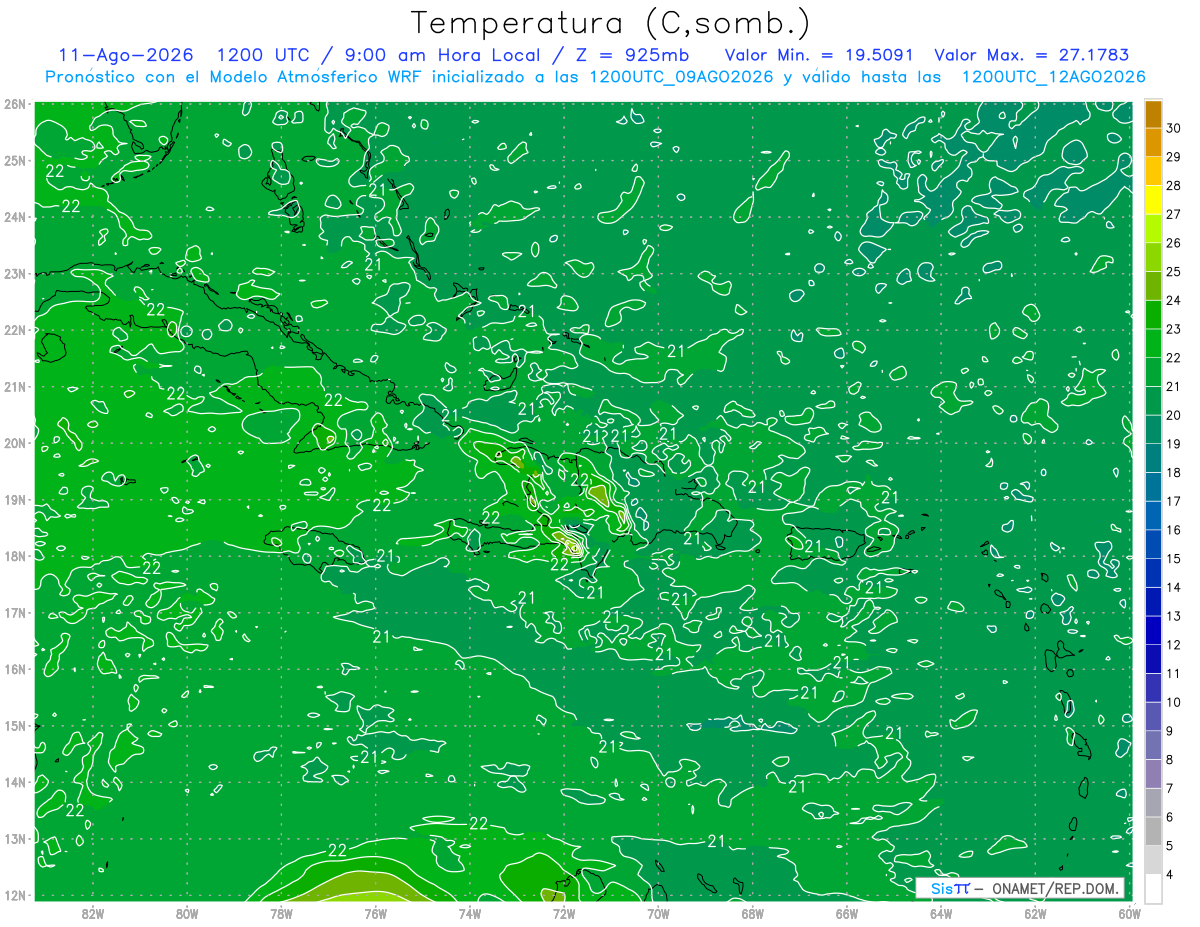The width and height of the screenshot is (1200, 927).
Task: Click the color scale label "26"
Action: pos(1173,243)
